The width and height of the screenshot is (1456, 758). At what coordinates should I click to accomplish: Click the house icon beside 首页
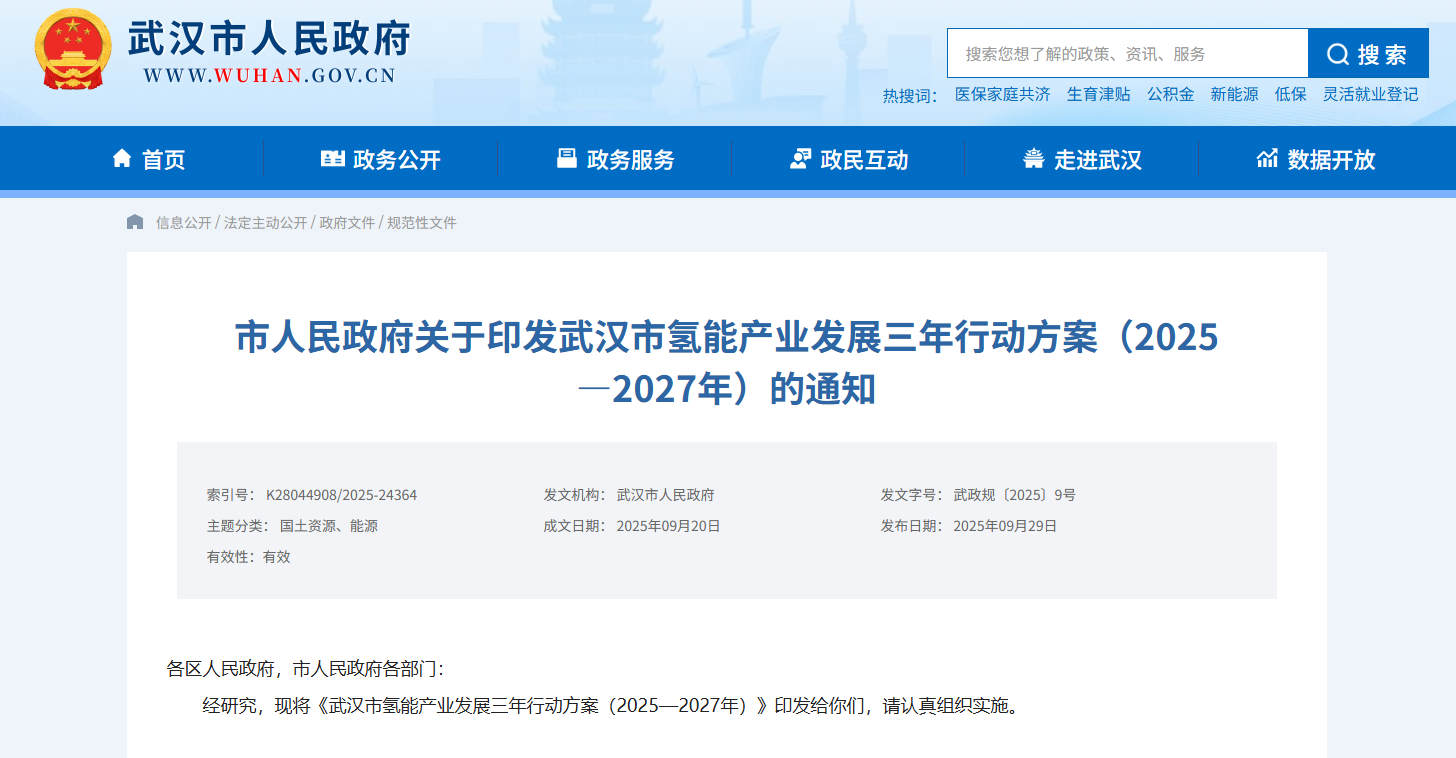122,157
